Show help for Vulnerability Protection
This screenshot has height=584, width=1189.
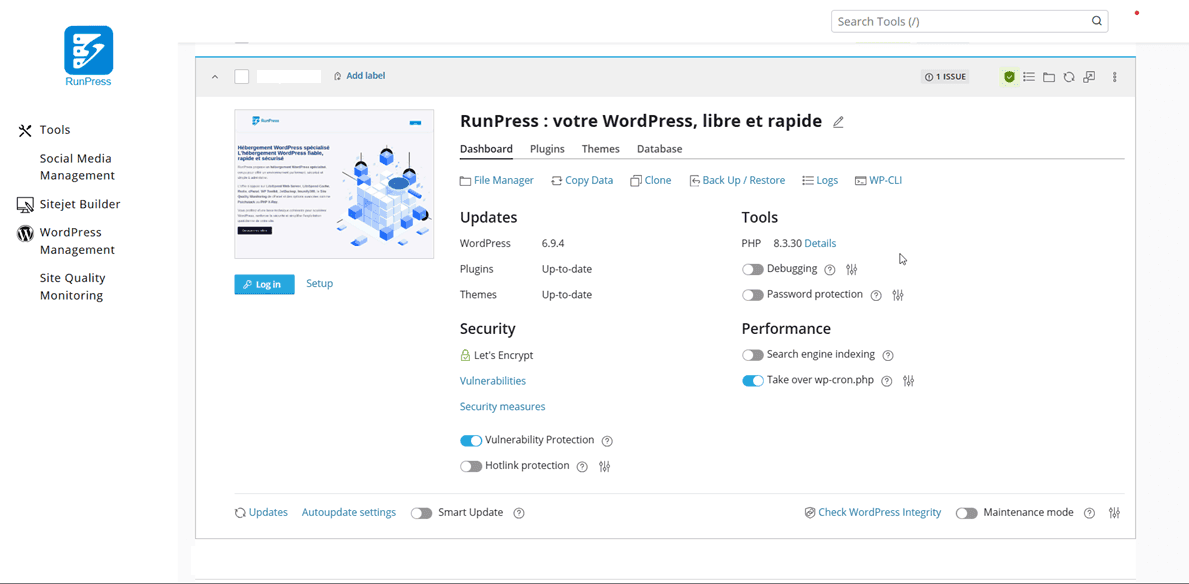607,441
